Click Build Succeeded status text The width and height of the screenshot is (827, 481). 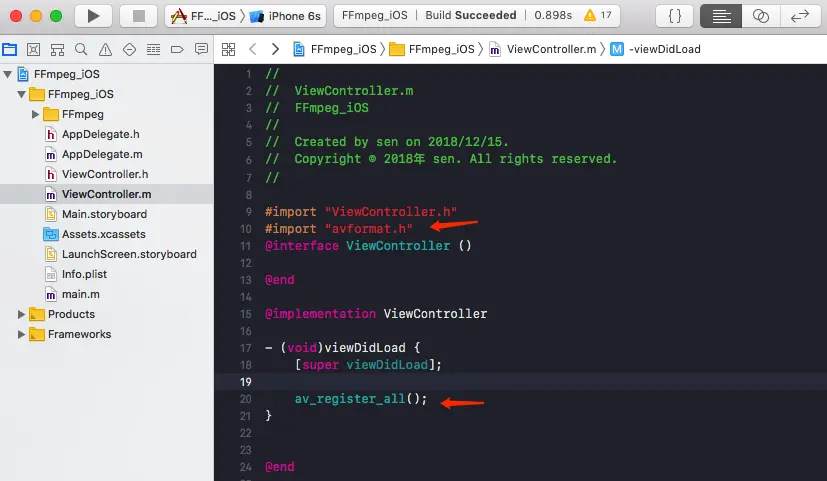(x=470, y=15)
